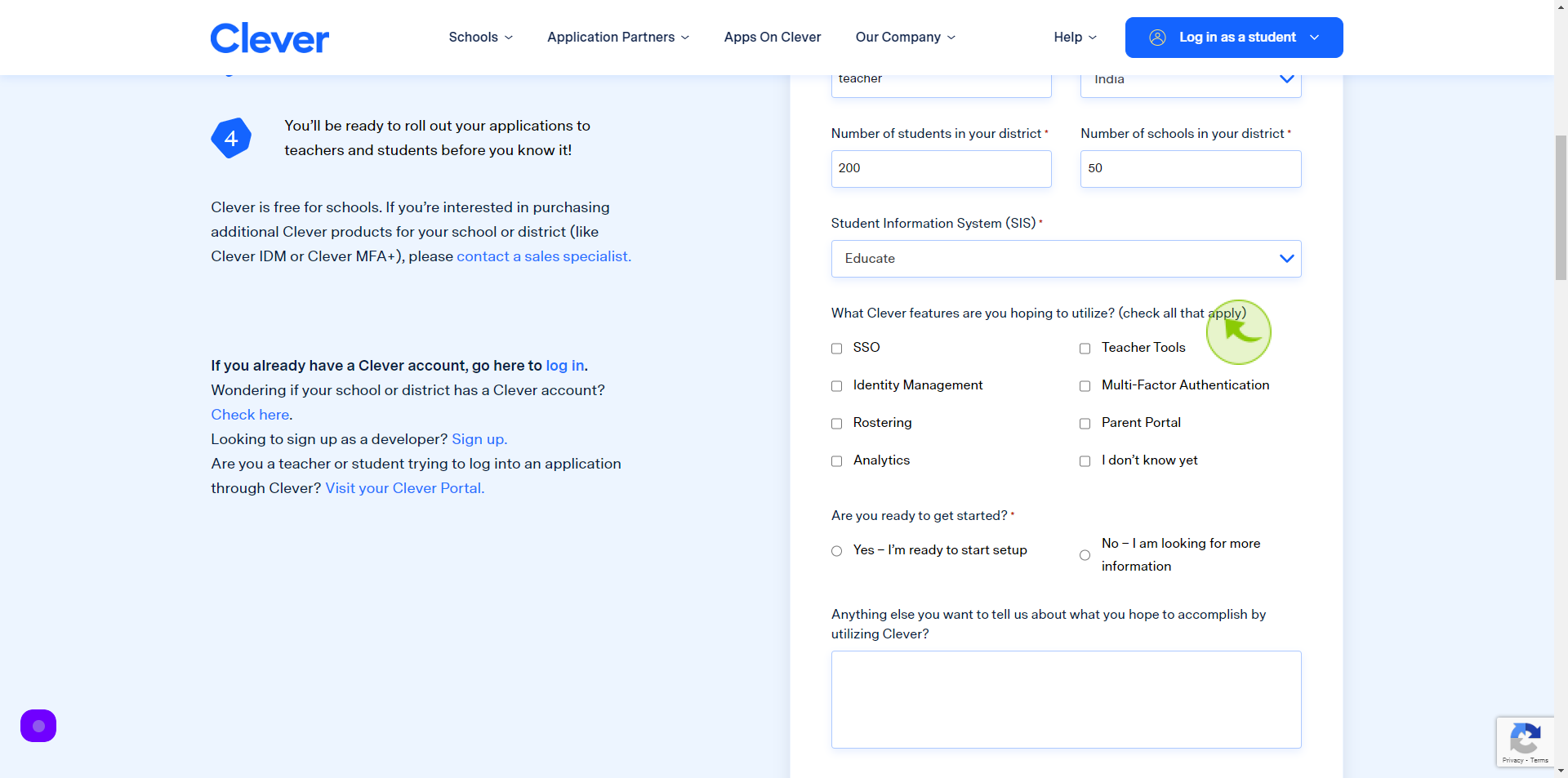The image size is (1568, 778).
Task: Click the Clever logo
Action: pos(269,38)
